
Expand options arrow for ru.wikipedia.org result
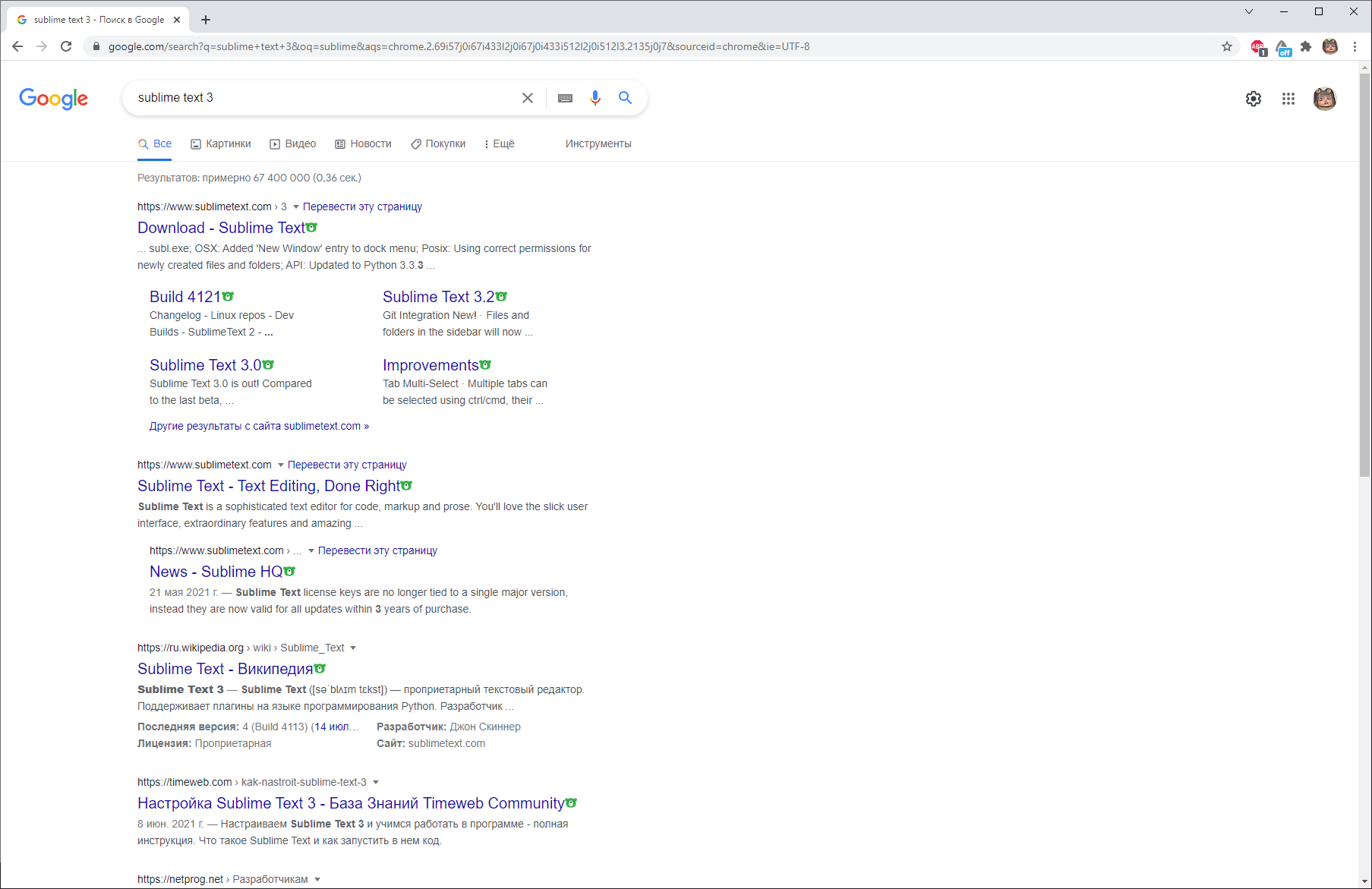pos(353,648)
